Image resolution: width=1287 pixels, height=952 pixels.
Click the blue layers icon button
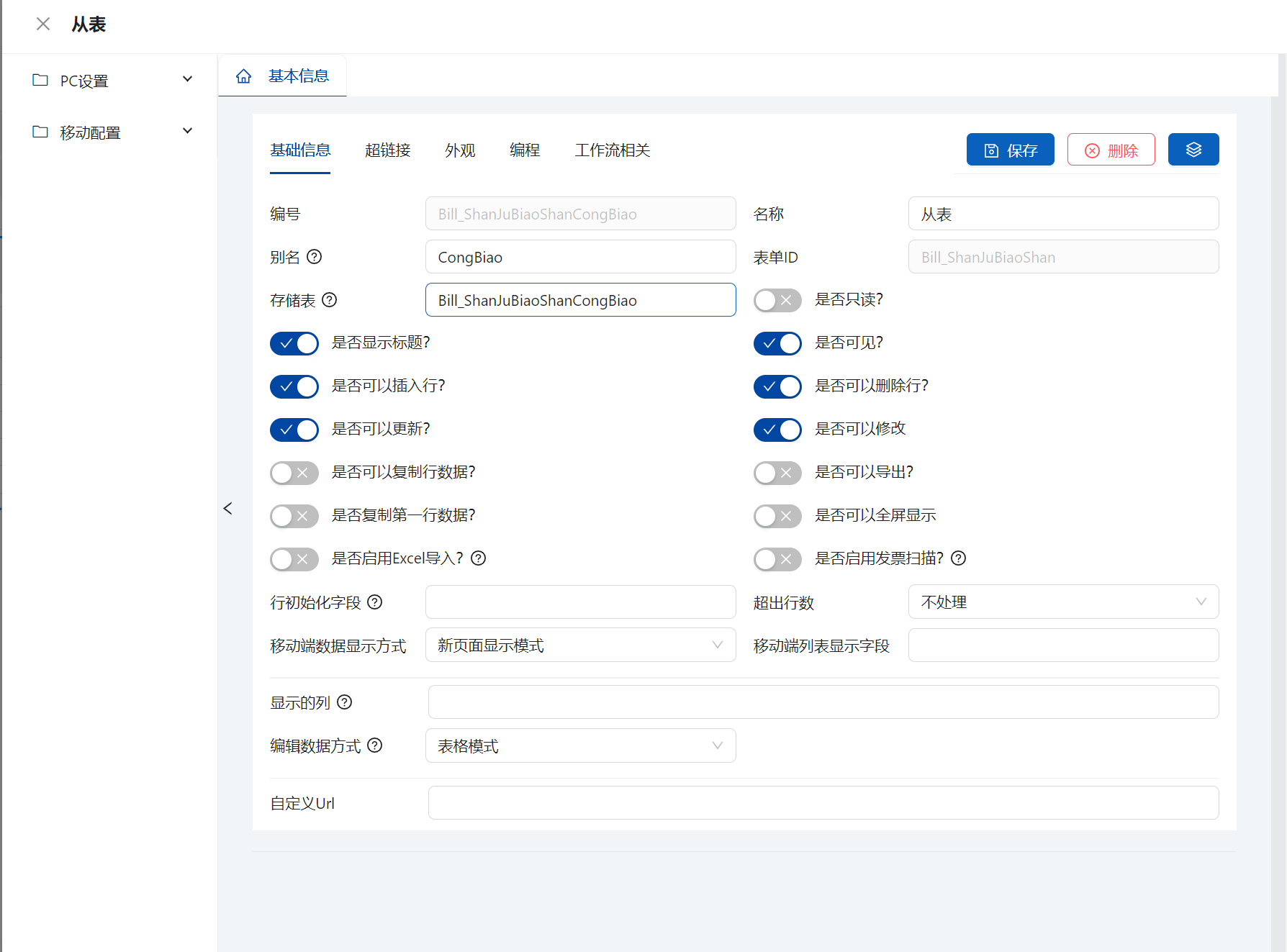pyautogui.click(x=1193, y=150)
